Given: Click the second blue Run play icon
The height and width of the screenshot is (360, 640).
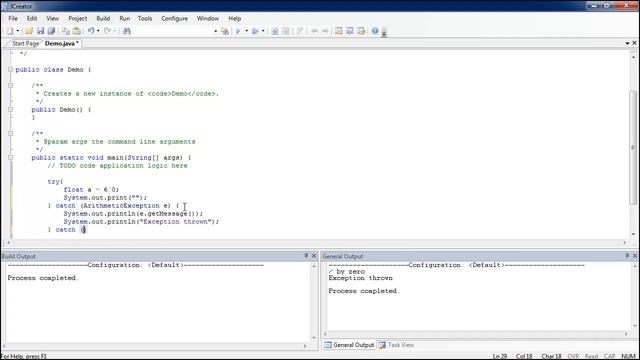Looking at the screenshot, I should (x=255, y=31).
